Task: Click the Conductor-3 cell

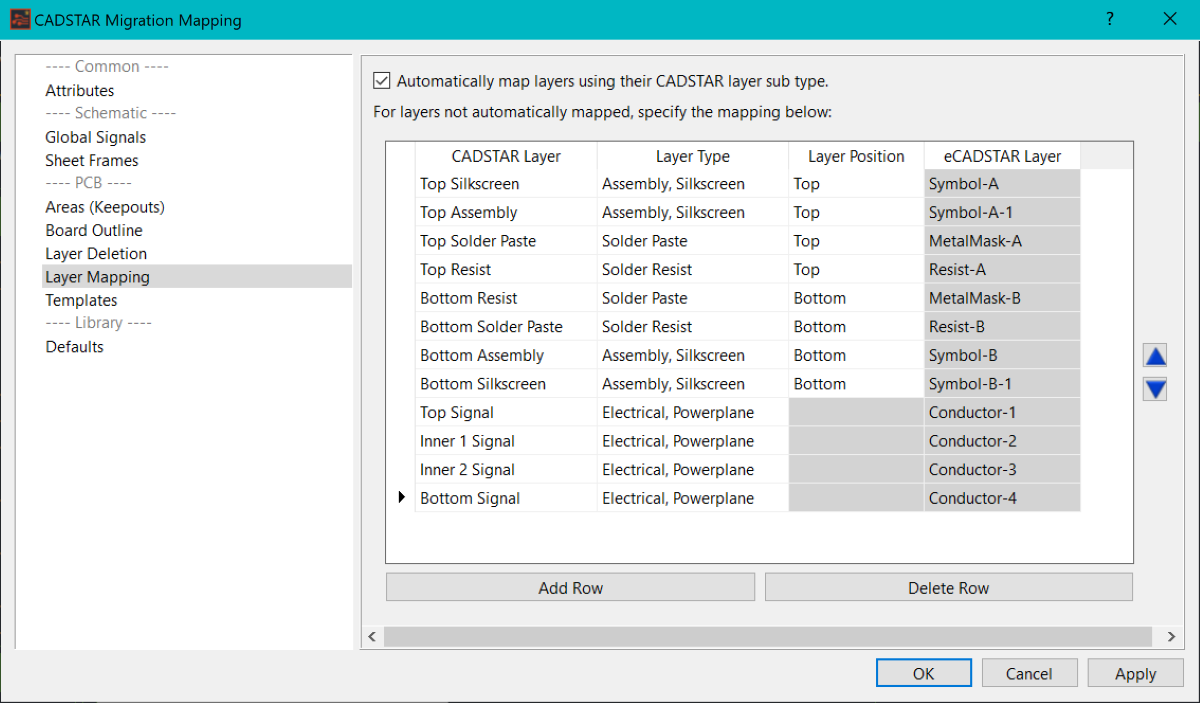Action: [1002, 469]
